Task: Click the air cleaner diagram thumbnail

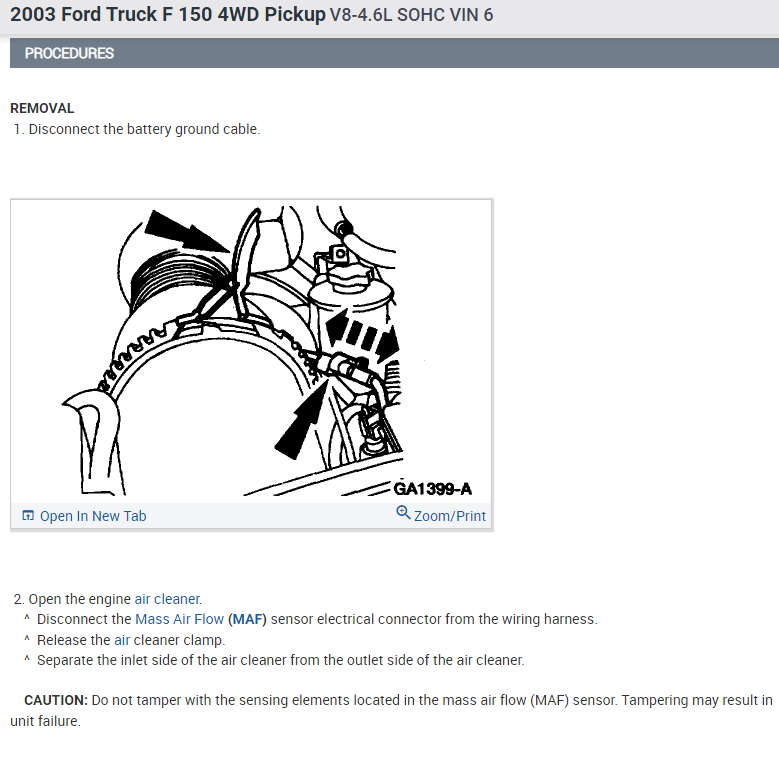Action: [251, 351]
